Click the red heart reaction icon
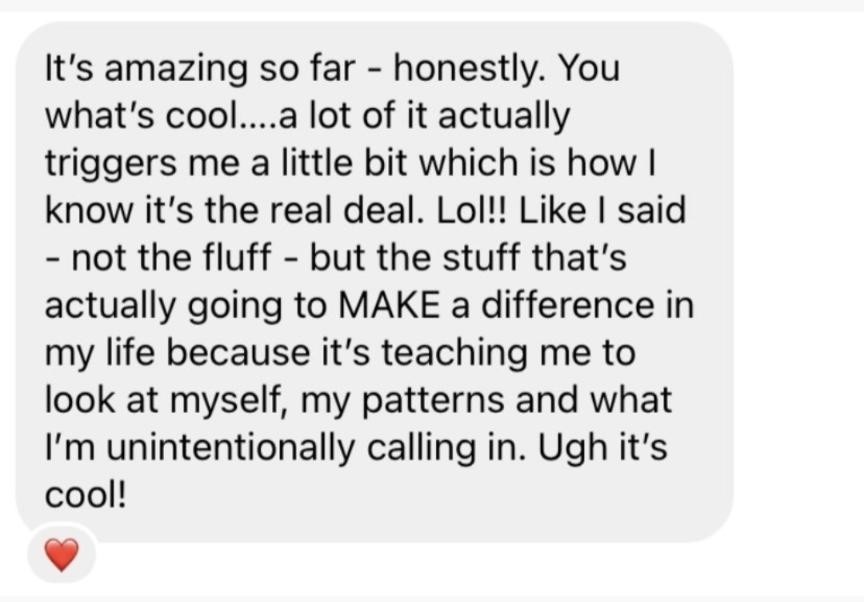 (62, 555)
